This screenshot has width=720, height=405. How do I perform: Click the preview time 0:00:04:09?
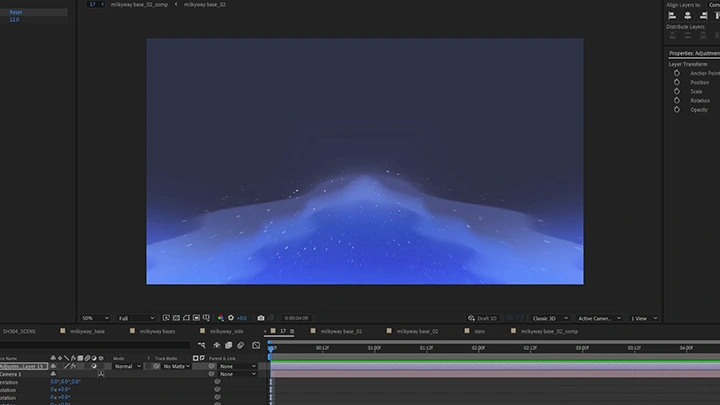pyautogui.click(x=296, y=318)
